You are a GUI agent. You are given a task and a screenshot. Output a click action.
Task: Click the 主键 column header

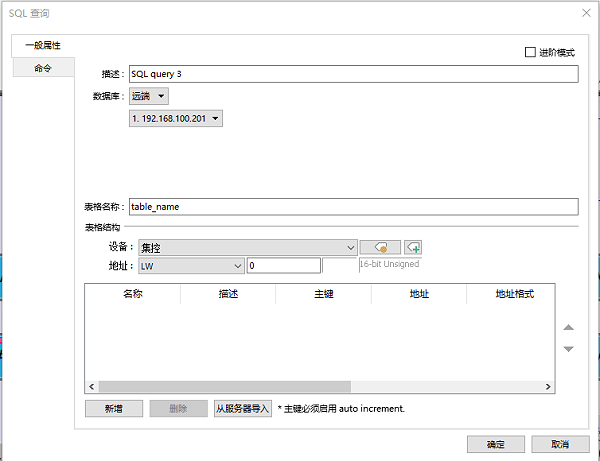tap(324, 294)
